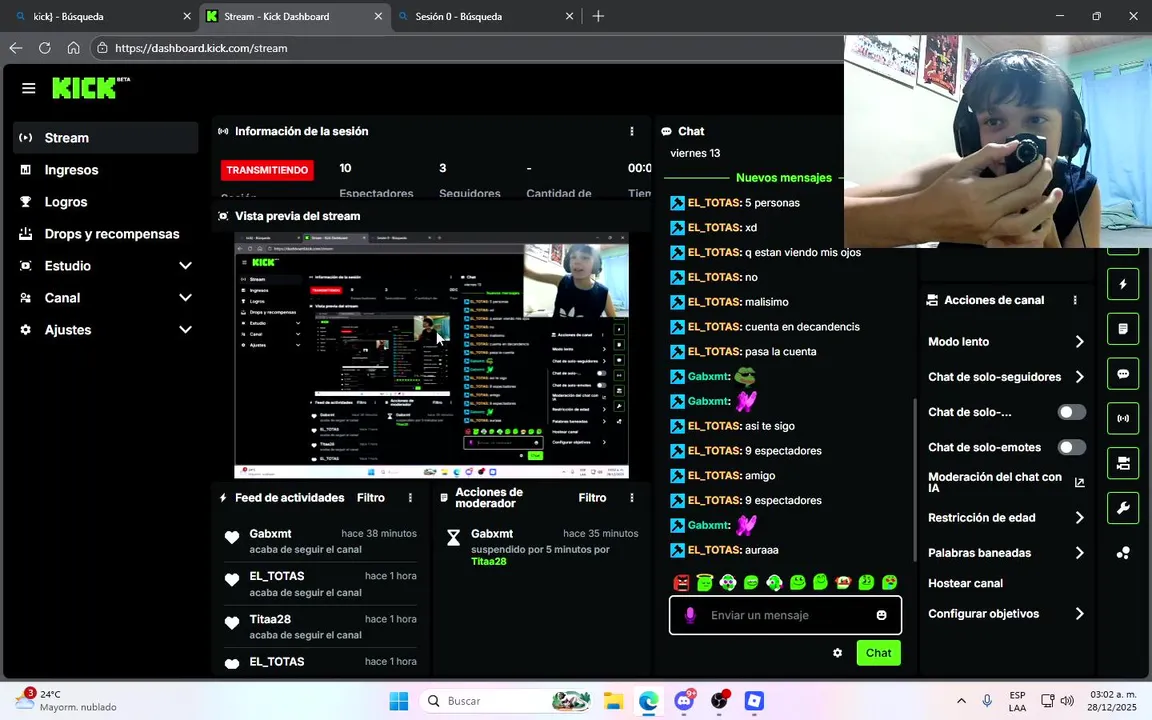Send message with green Chat button

[x=879, y=652]
